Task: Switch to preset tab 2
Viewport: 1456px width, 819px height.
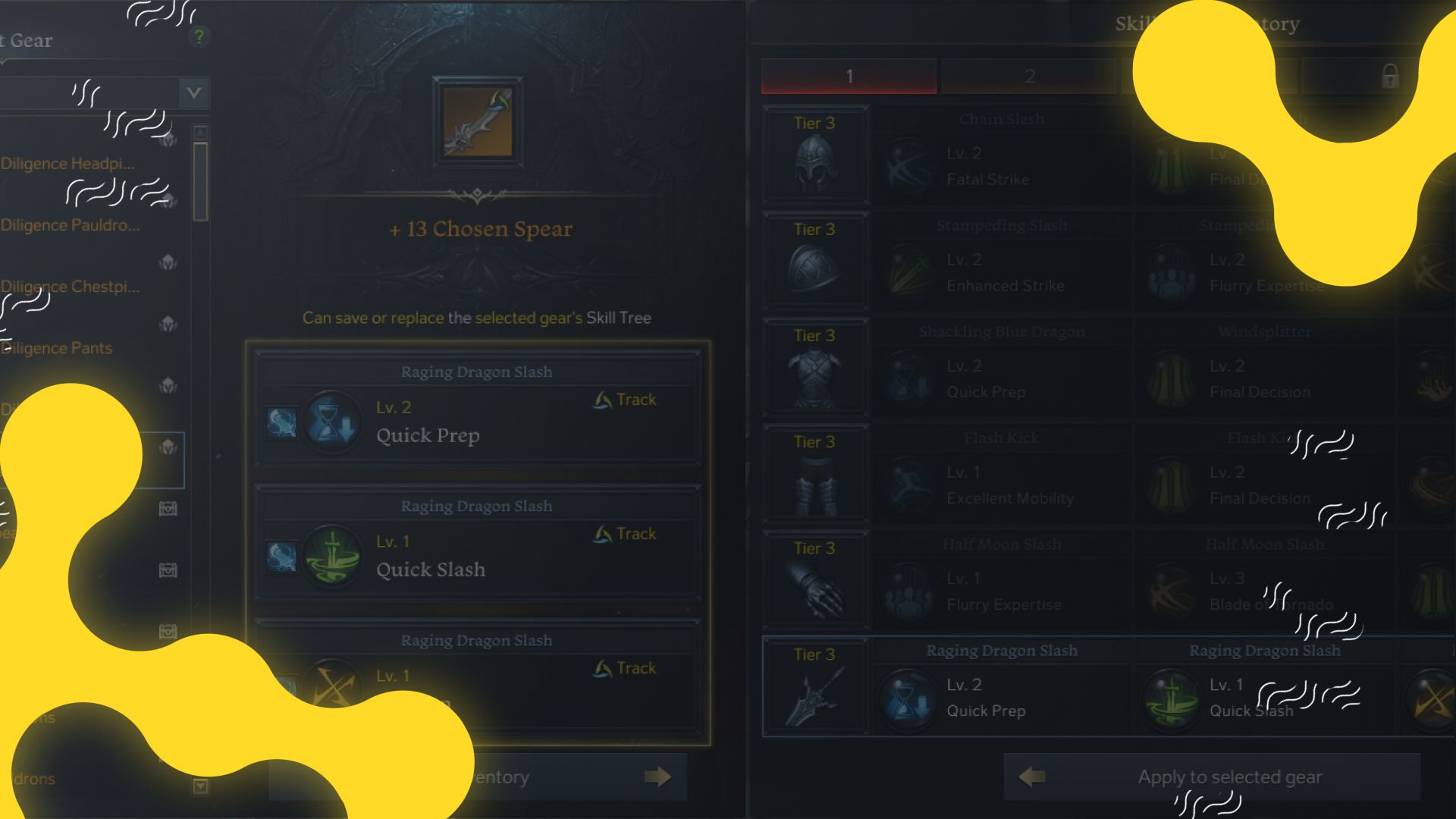Action: [1029, 76]
